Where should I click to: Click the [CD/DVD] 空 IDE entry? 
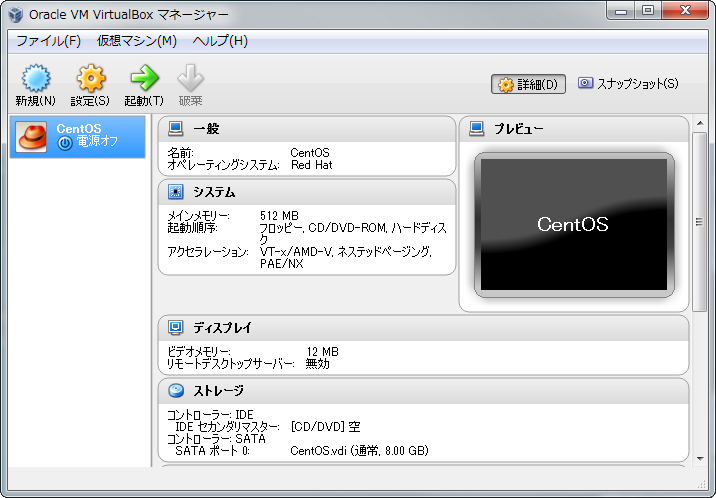(325, 427)
